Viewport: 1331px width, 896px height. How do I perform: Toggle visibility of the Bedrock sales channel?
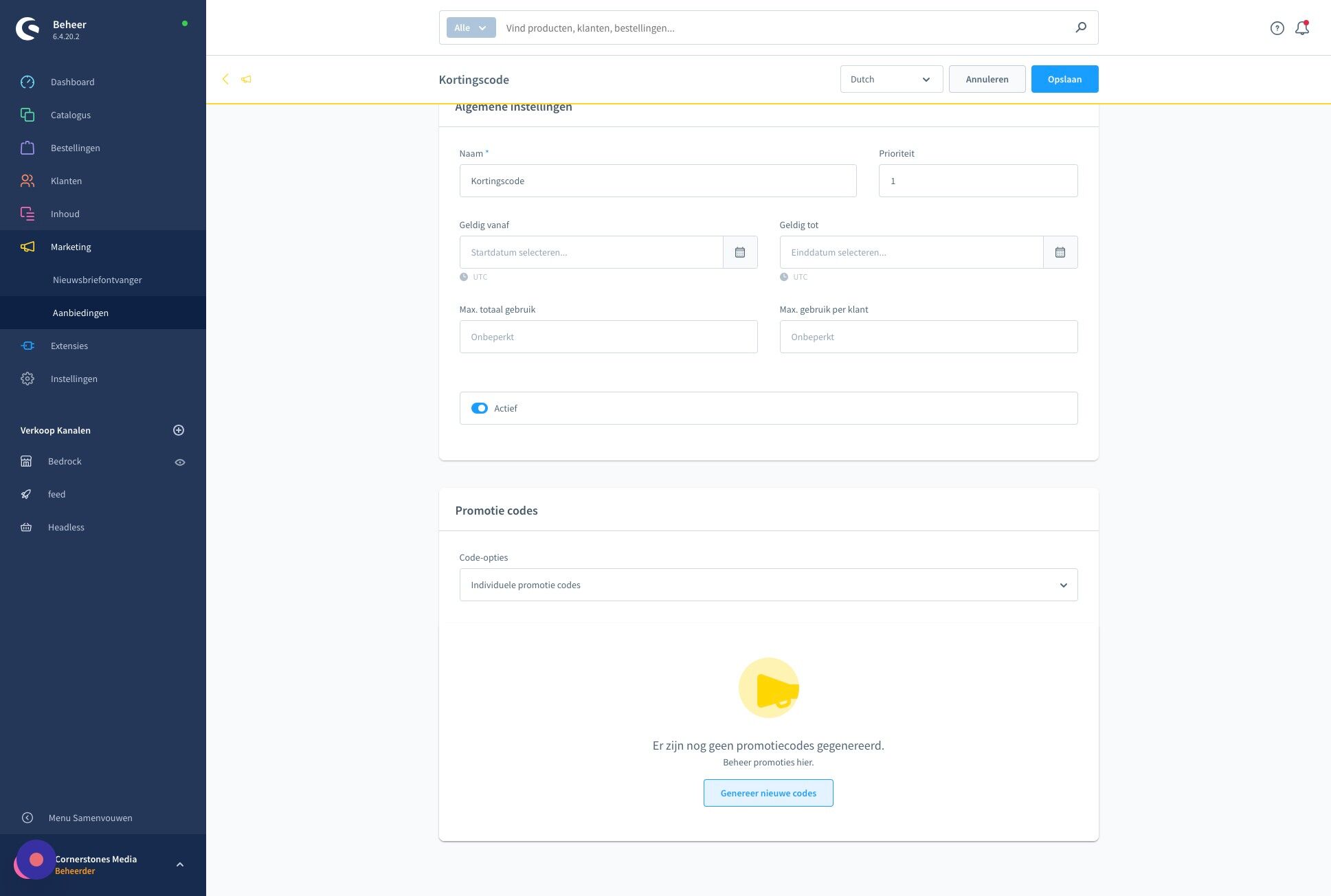click(180, 462)
